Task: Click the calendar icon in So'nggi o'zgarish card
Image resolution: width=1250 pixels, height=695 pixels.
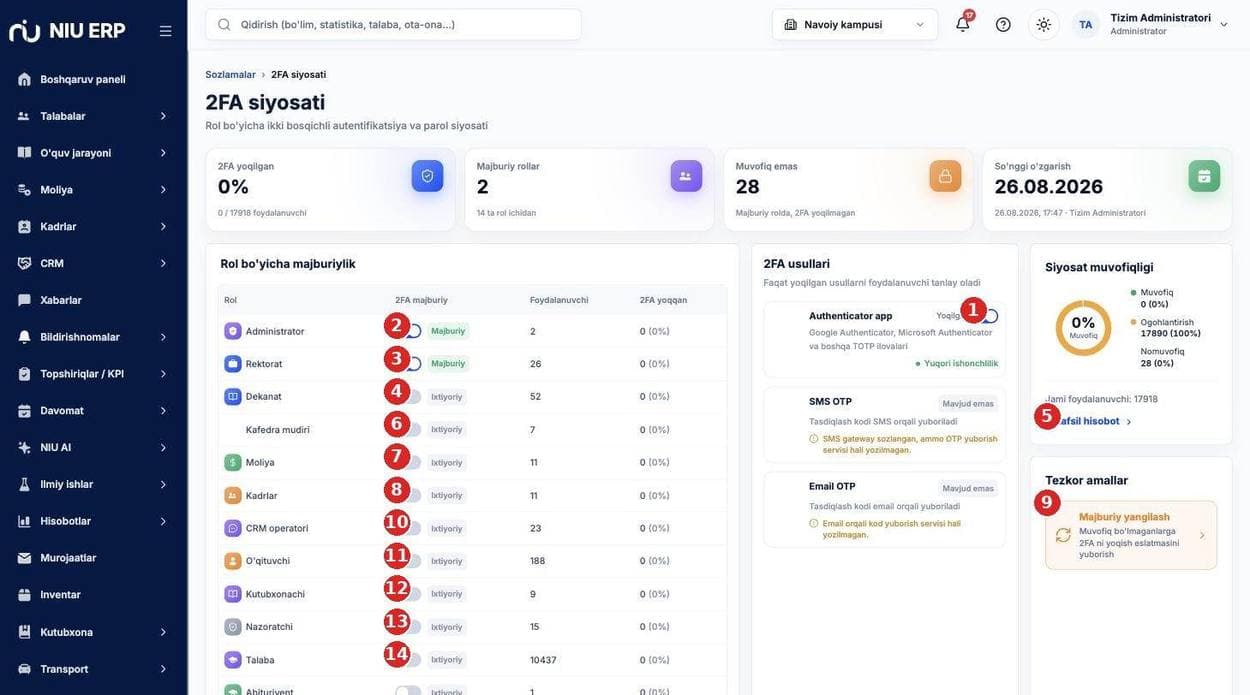Action: [1204, 176]
